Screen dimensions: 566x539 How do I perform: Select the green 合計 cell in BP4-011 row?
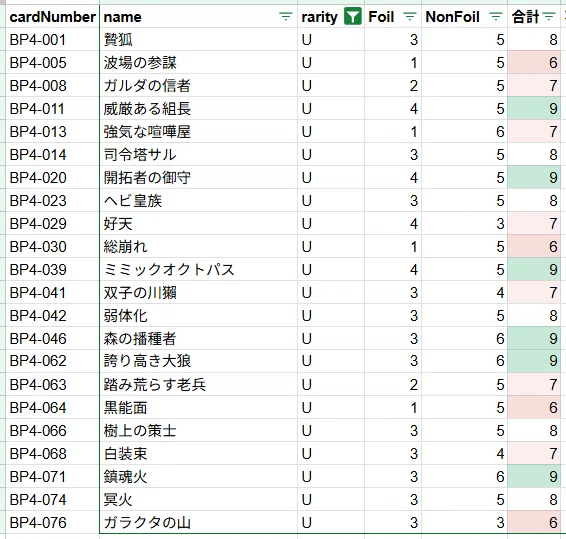534,109
